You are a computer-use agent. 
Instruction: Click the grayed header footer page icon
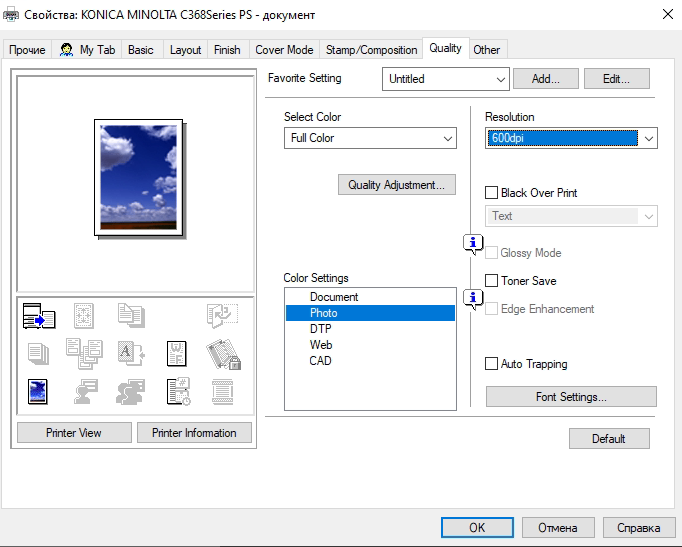(x=222, y=392)
